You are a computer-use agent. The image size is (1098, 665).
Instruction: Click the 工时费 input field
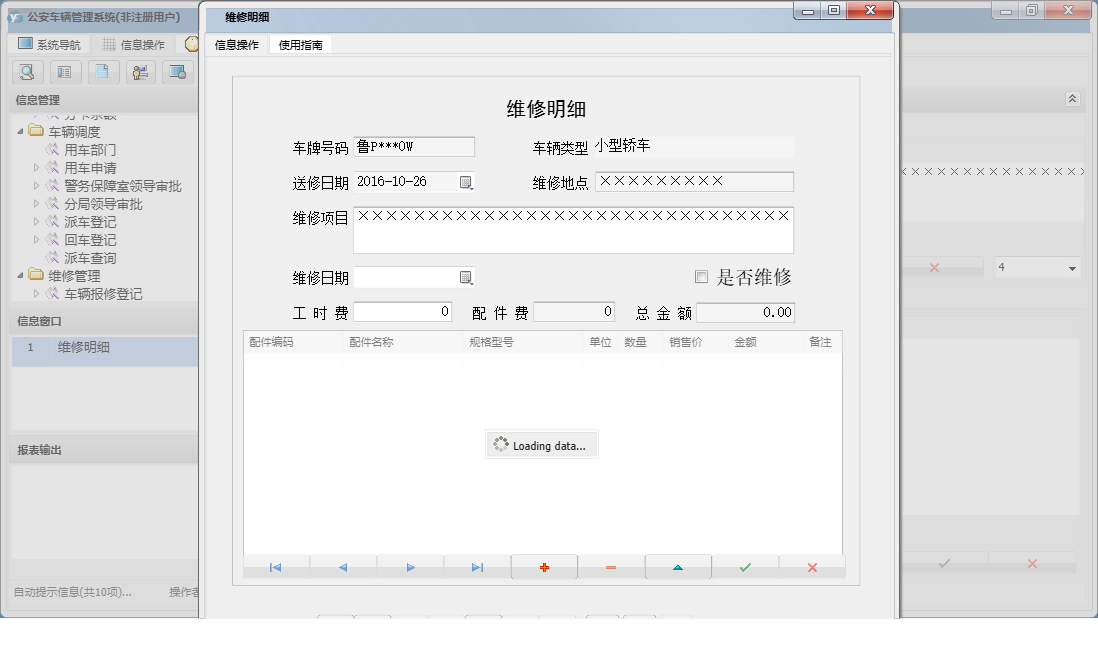tap(402, 311)
